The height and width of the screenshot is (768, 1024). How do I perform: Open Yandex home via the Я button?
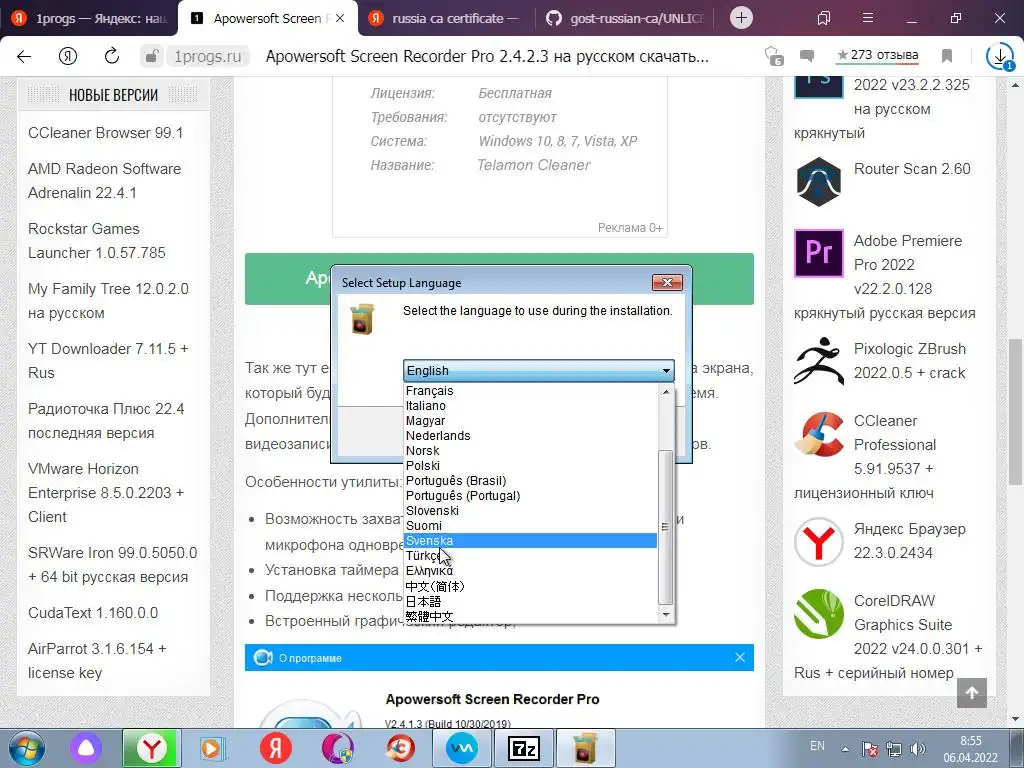[68, 56]
